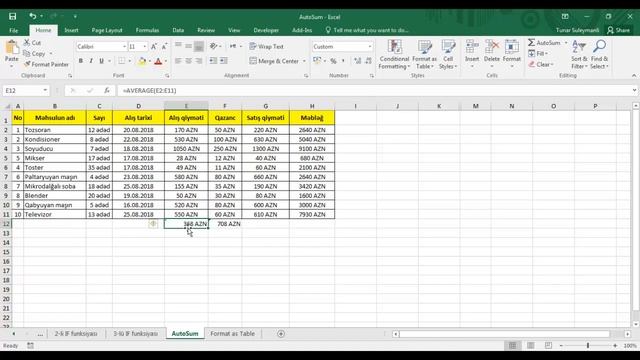Click the Share button
This screenshot has width=640, height=360.
pyautogui.click(x=618, y=30)
